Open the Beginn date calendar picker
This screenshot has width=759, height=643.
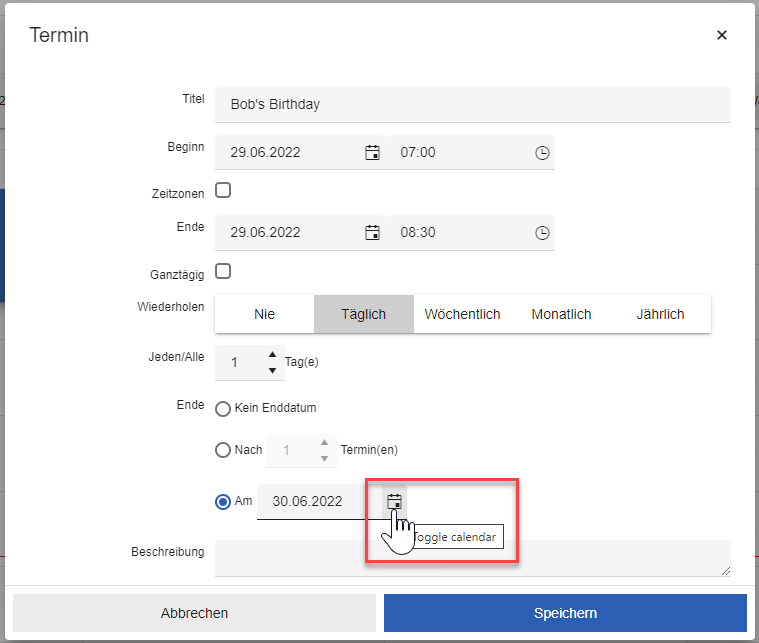(x=372, y=153)
